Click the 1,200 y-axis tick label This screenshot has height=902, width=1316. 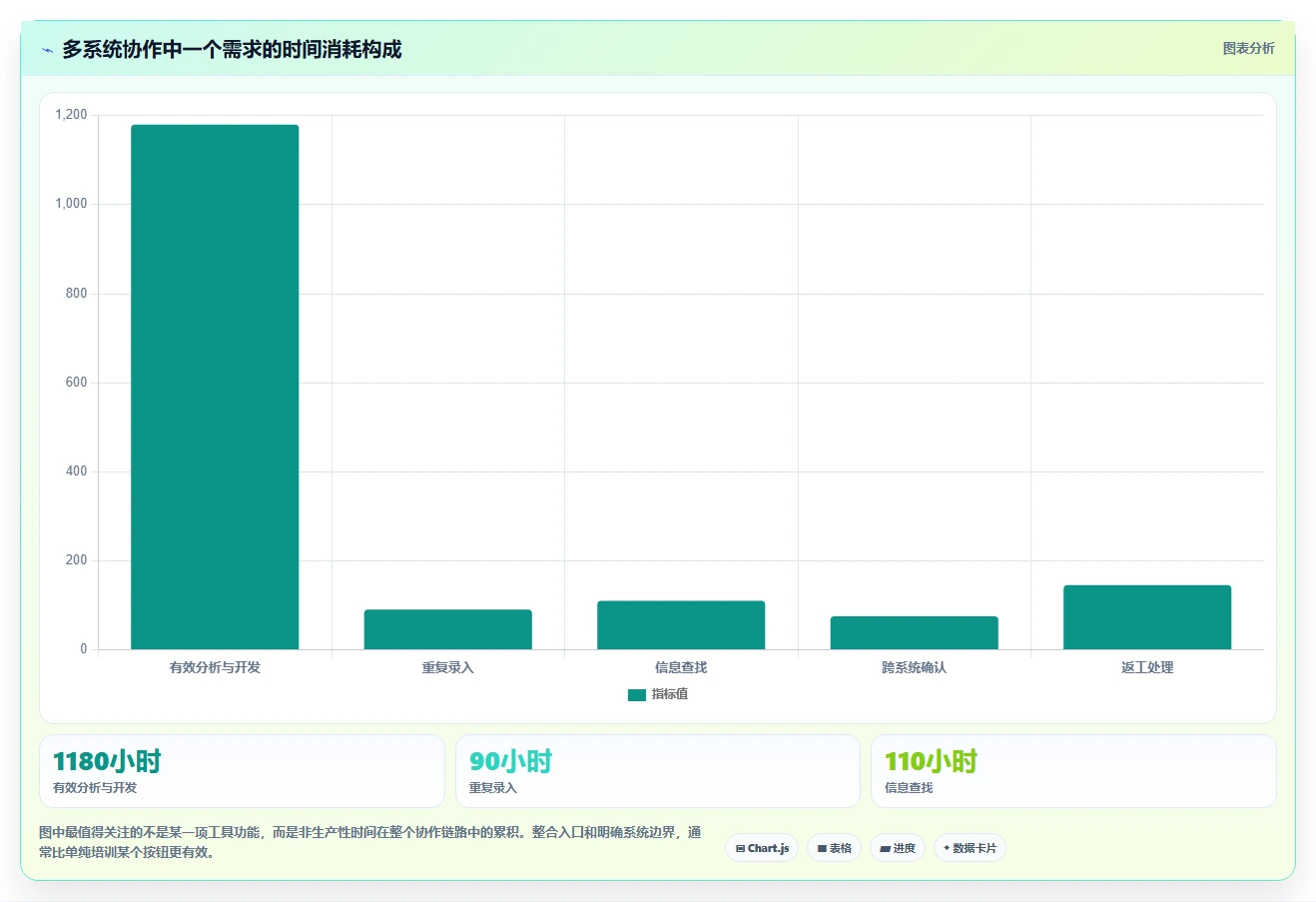71,115
